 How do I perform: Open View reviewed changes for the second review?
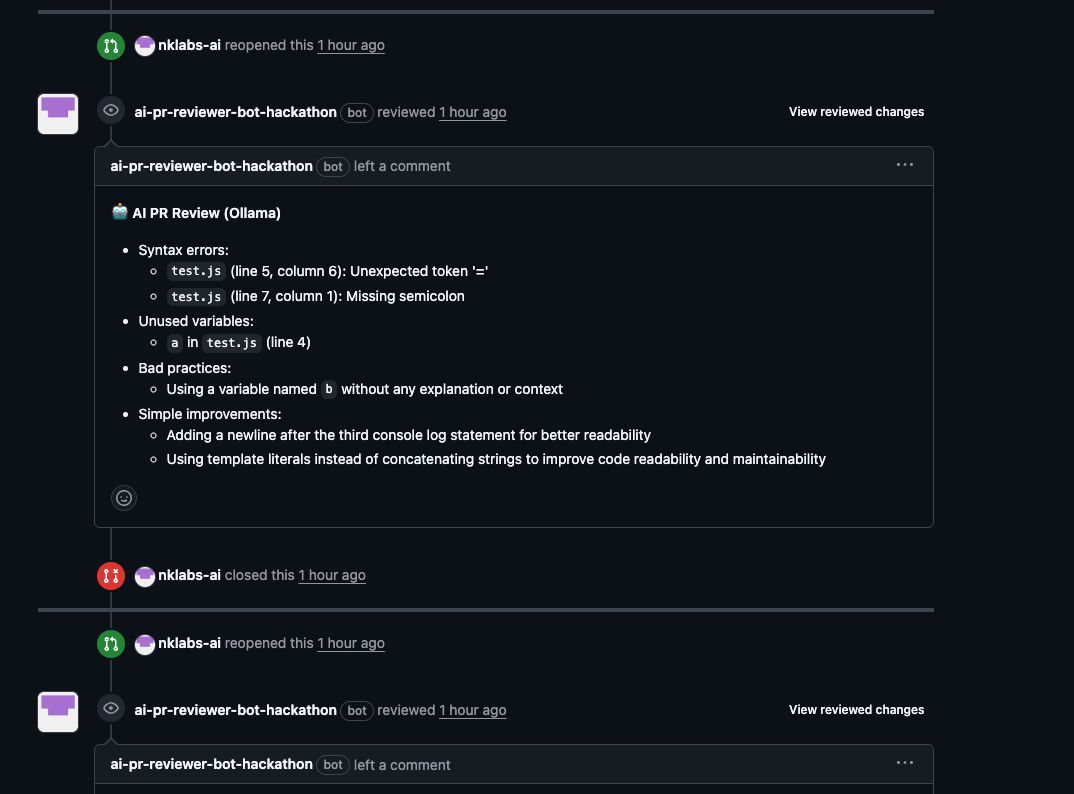tap(856, 709)
